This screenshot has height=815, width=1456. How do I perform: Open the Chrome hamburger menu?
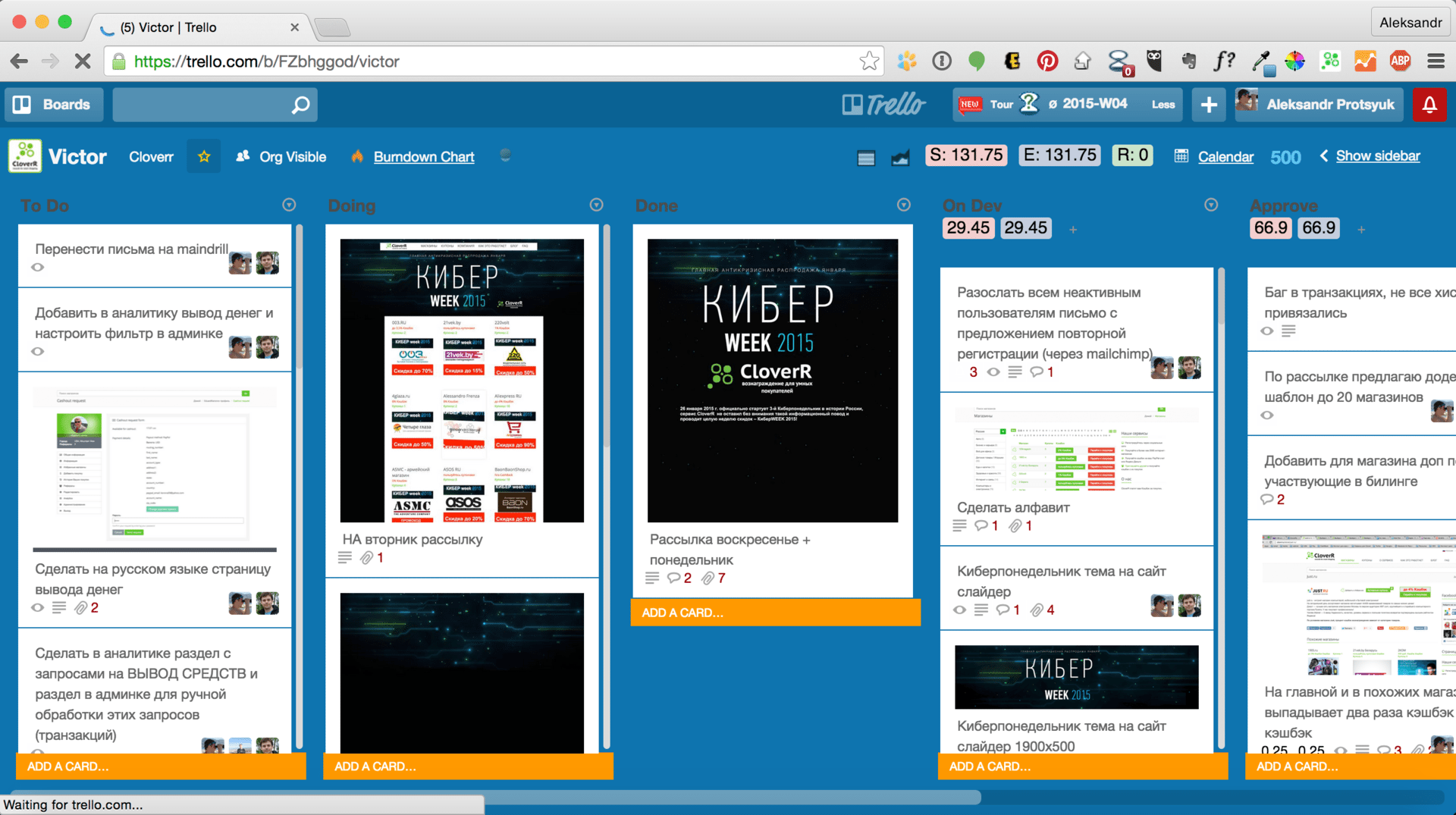coord(1436,61)
